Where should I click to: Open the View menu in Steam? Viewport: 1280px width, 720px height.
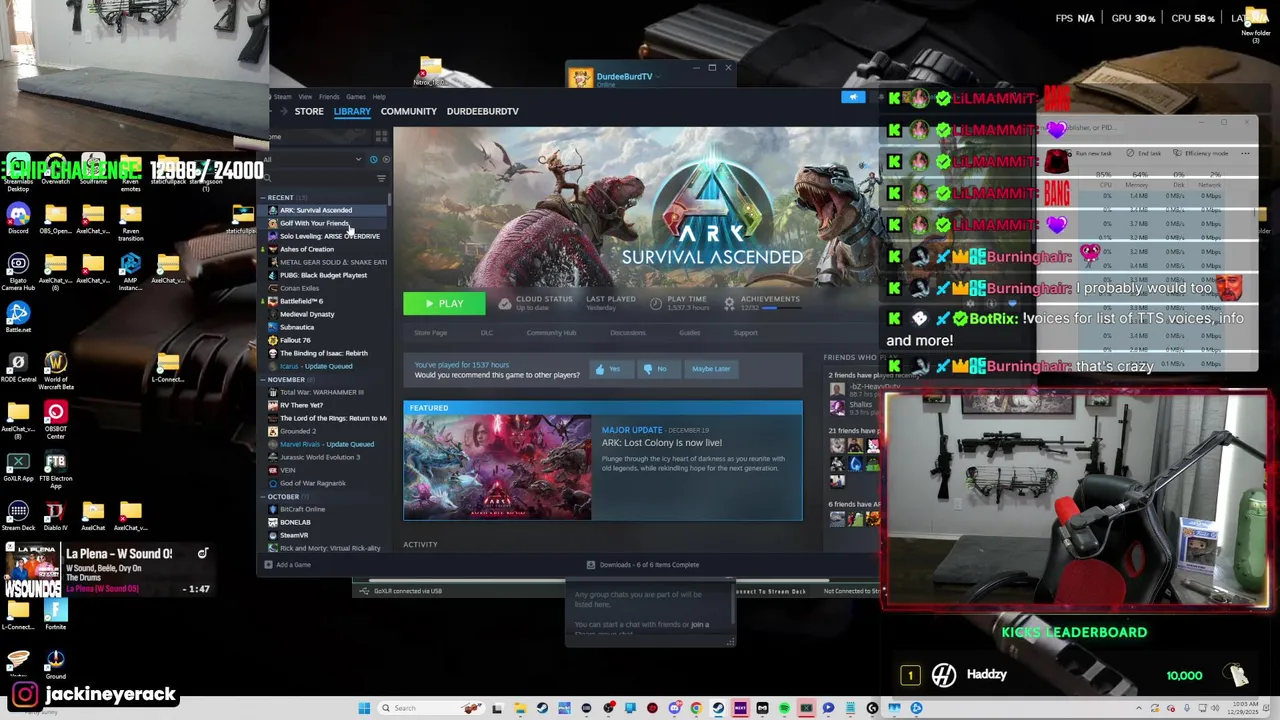305,97
